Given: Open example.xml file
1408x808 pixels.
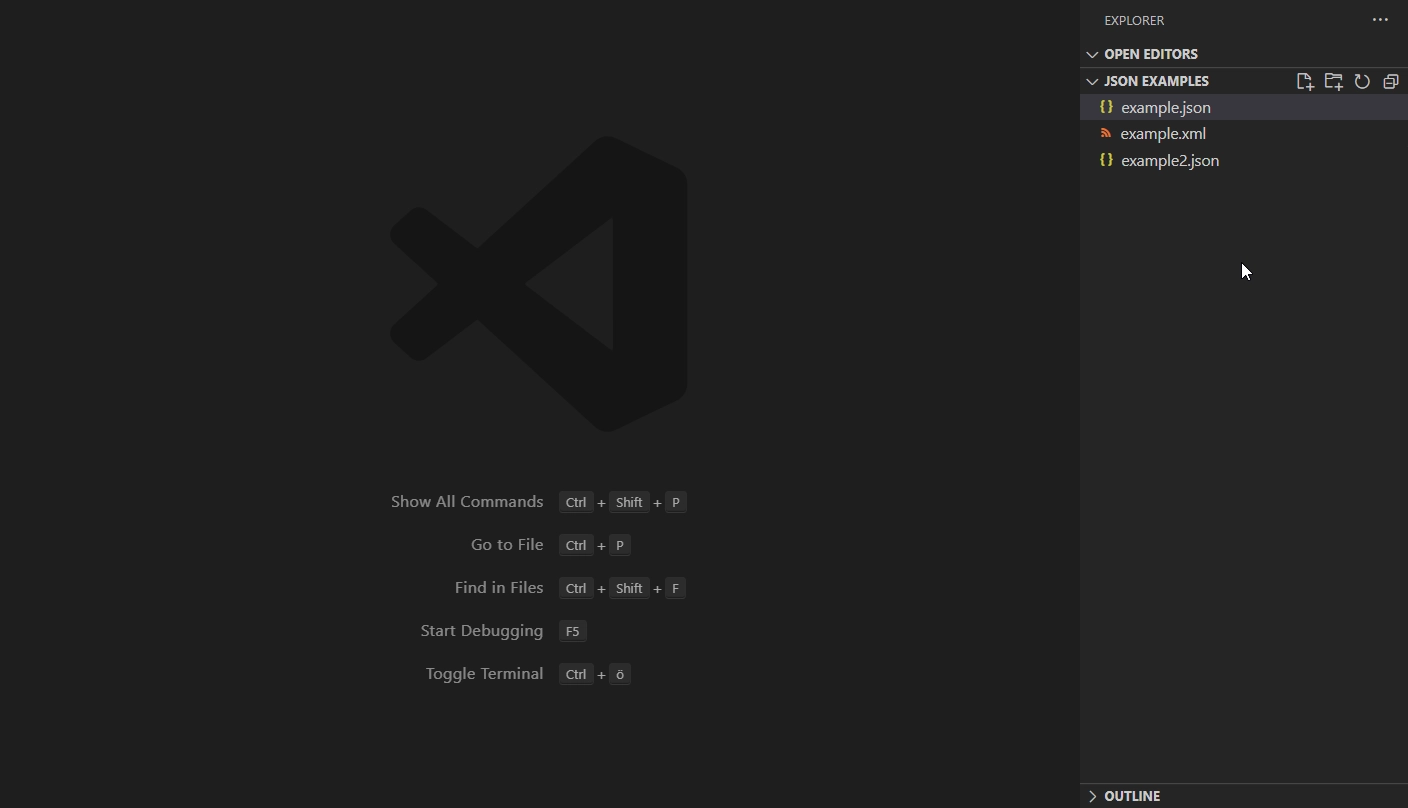Looking at the screenshot, I should [1244, 133].
